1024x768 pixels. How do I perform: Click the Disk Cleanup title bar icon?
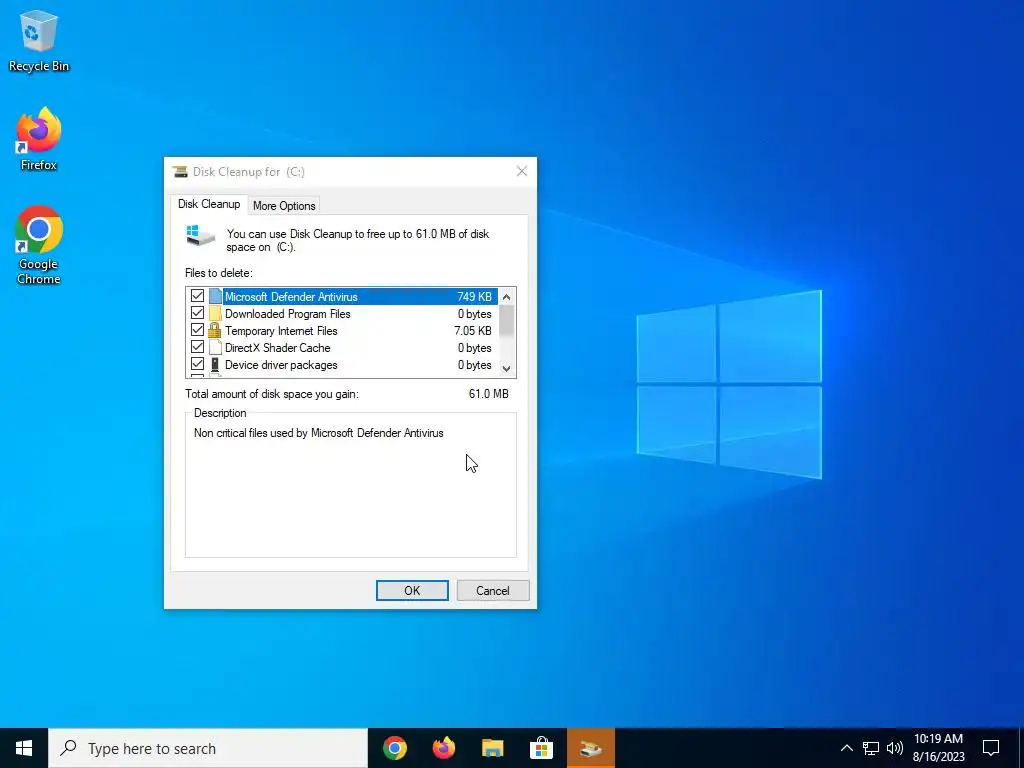tap(180, 172)
